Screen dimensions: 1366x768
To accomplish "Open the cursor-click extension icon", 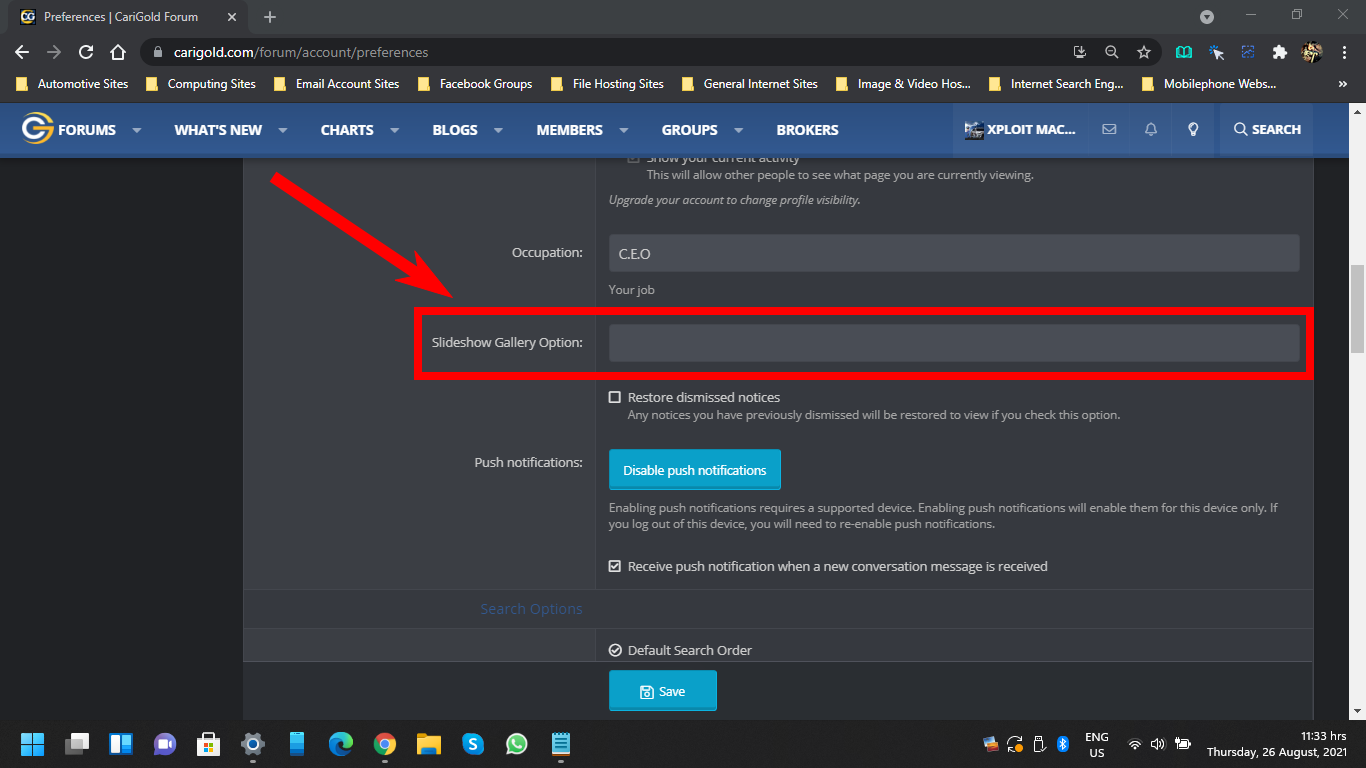I will point(1216,52).
